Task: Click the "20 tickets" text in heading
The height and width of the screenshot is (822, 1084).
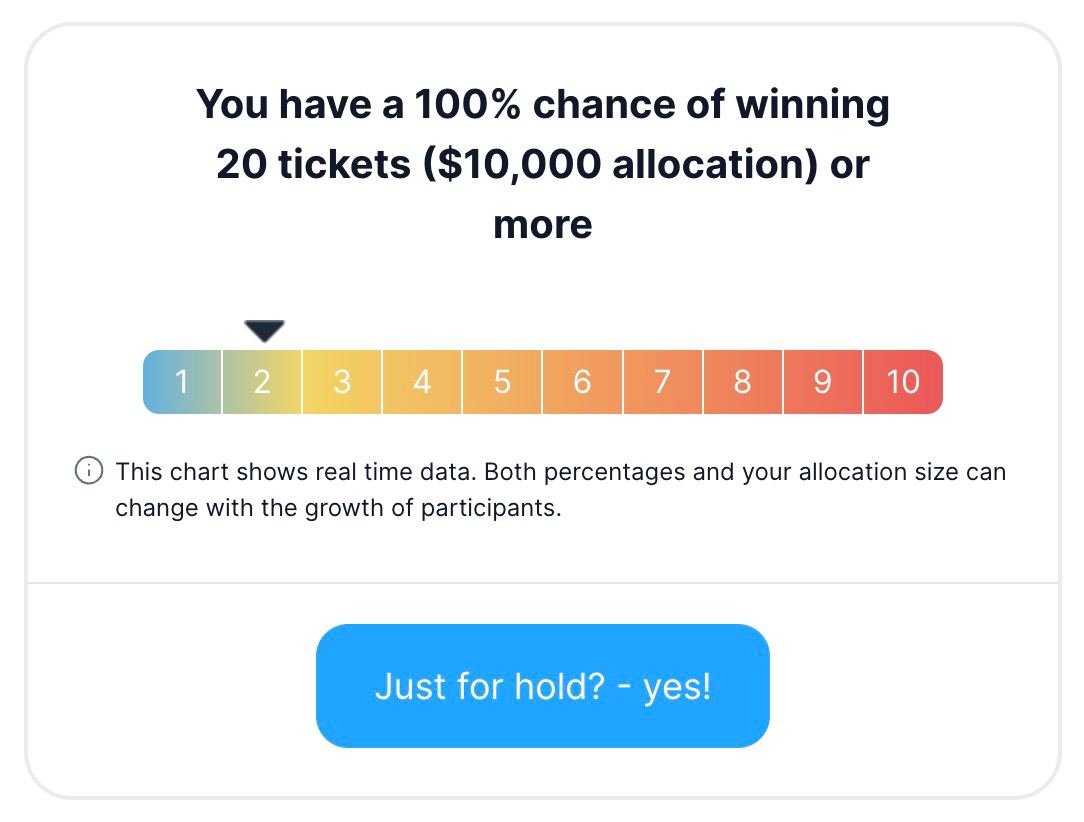Action: [313, 164]
